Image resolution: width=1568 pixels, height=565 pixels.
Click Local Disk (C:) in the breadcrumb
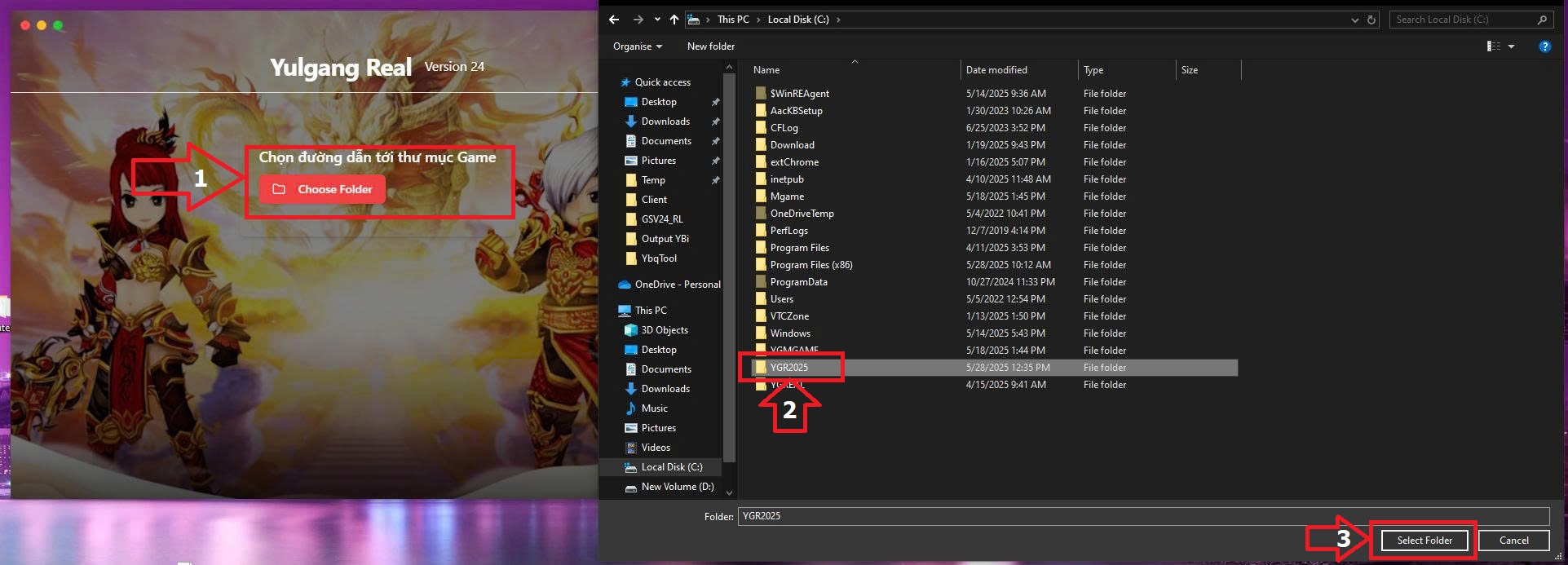798,20
